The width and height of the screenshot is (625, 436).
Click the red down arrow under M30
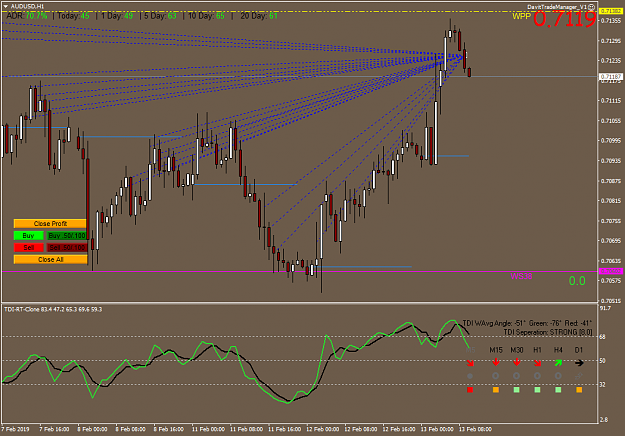[517, 362]
